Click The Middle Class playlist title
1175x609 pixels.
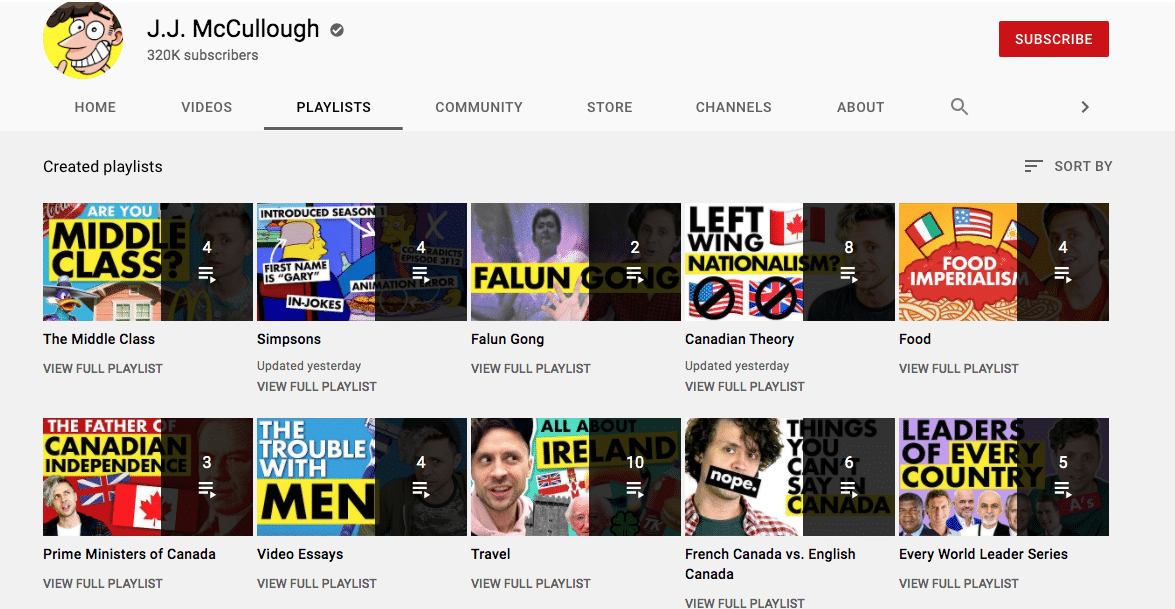pyautogui.click(x=99, y=339)
